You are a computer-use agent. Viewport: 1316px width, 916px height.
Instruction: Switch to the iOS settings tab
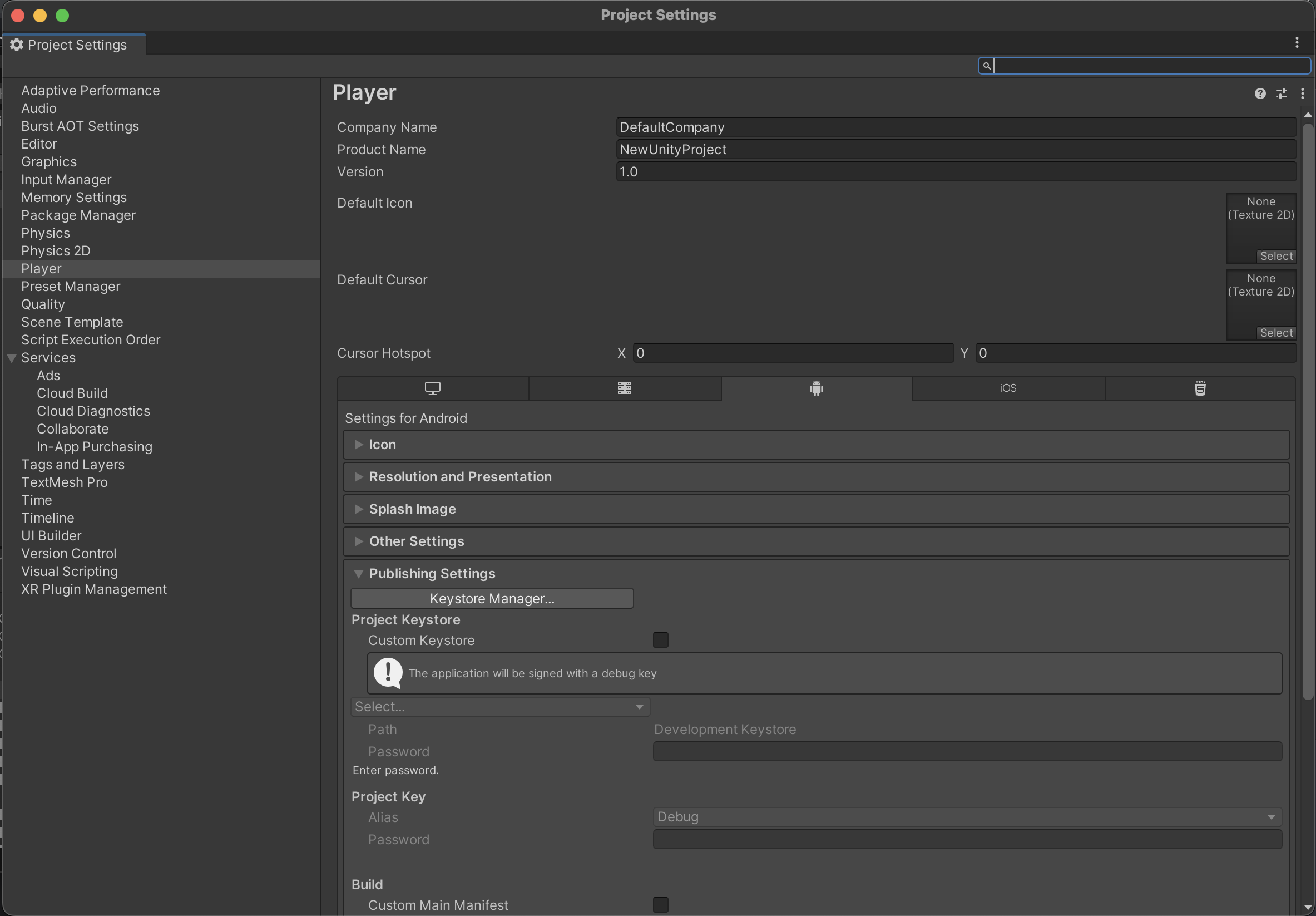(1008, 388)
